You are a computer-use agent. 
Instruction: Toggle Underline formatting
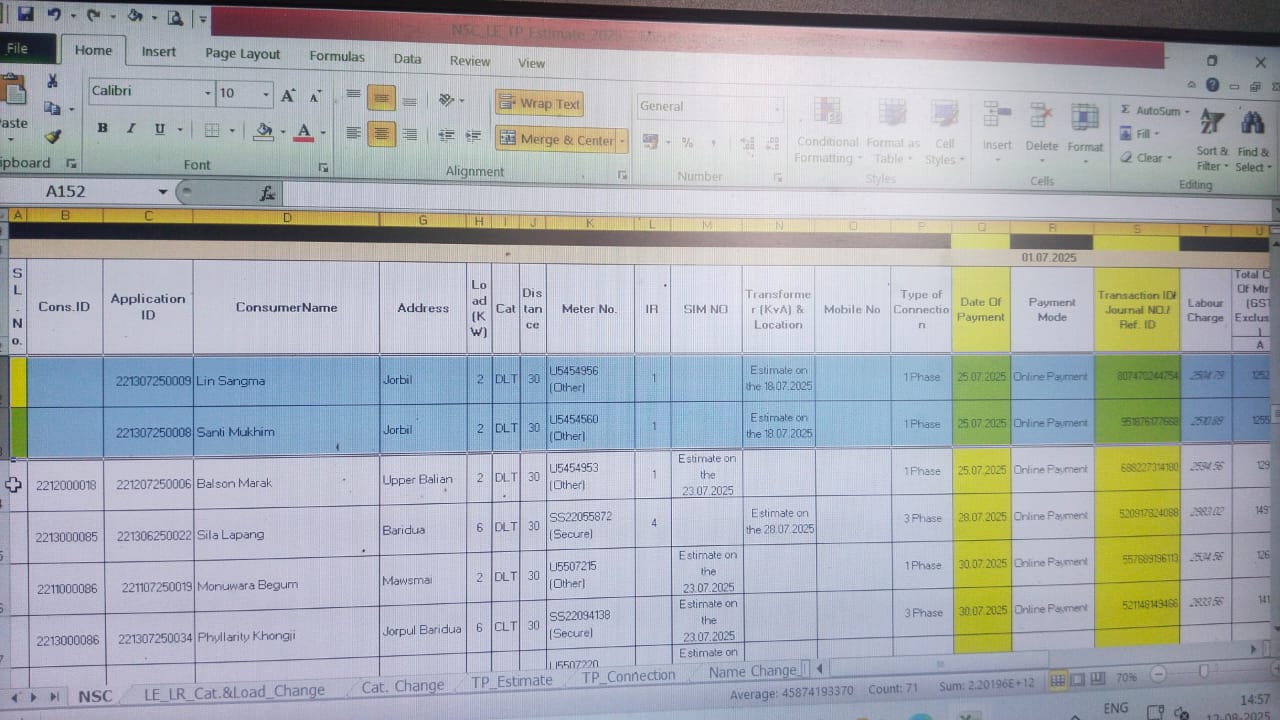159,129
